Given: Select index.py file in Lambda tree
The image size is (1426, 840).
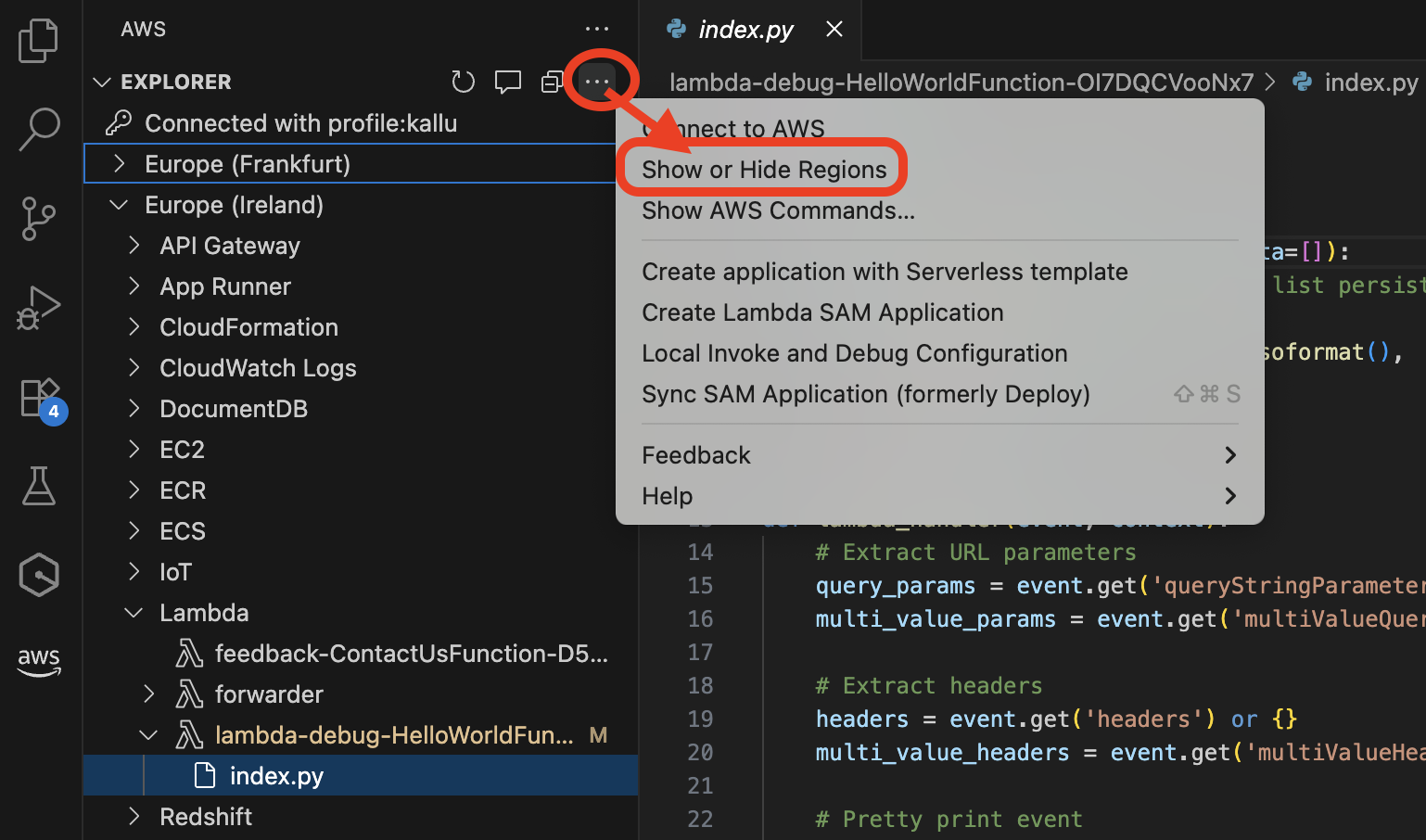Looking at the screenshot, I should (361, 776).
